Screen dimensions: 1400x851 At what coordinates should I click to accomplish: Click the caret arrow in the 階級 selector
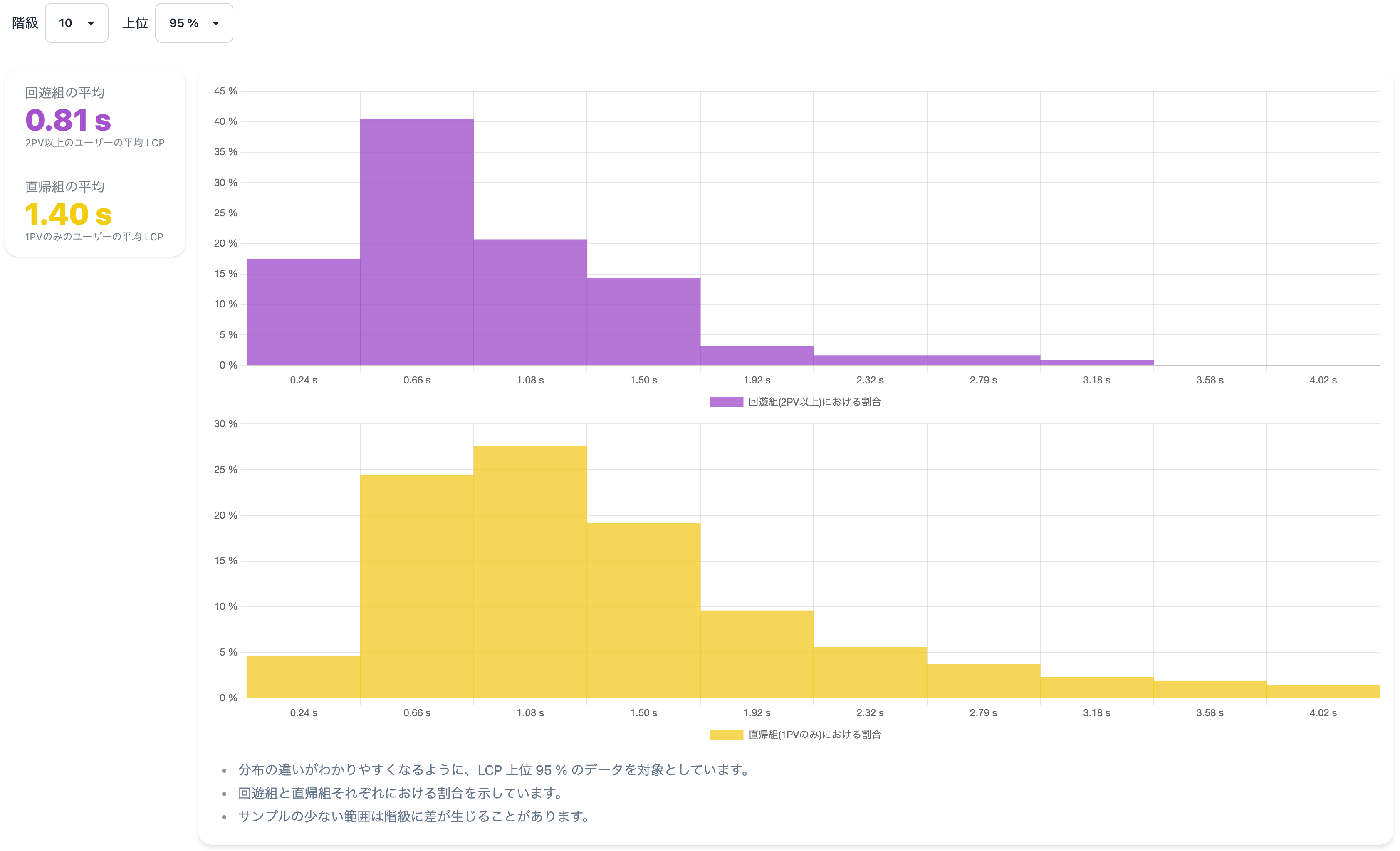pyautogui.click(x=91, y=23)
